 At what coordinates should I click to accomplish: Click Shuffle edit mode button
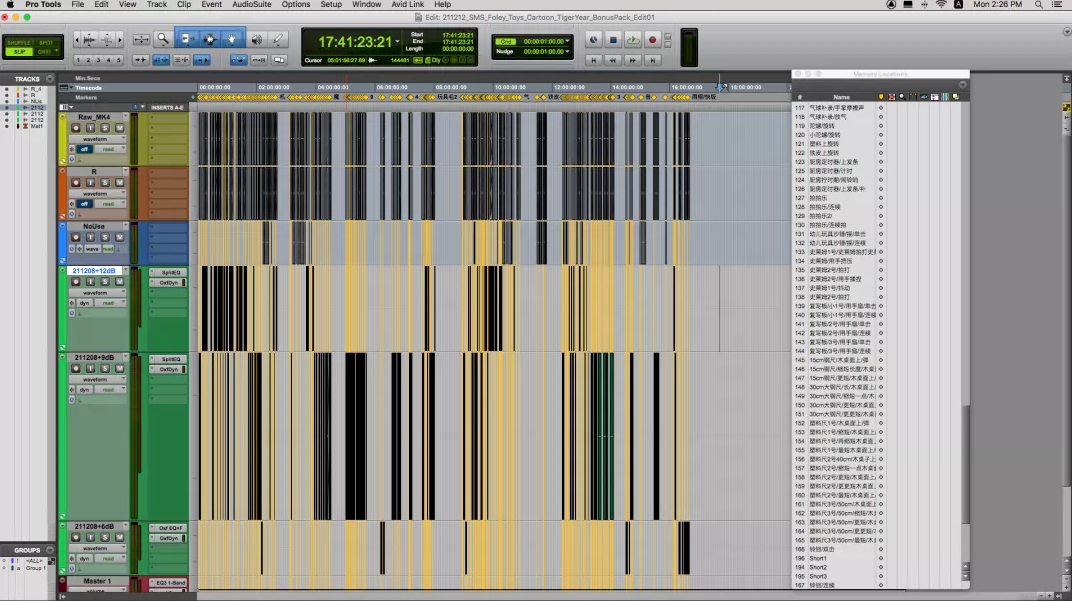pos(19,42)
